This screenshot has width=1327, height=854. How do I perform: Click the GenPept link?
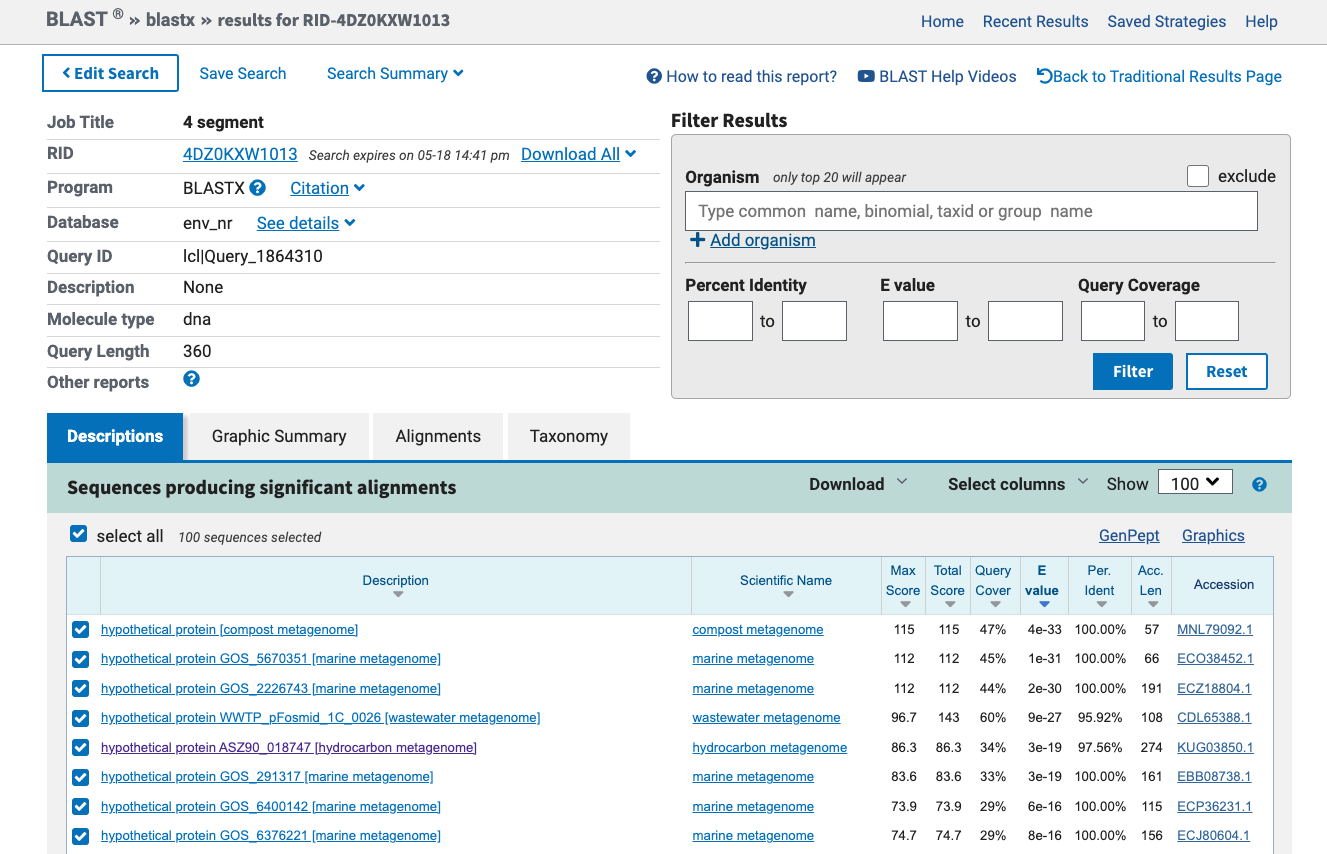coord(1129,535)
